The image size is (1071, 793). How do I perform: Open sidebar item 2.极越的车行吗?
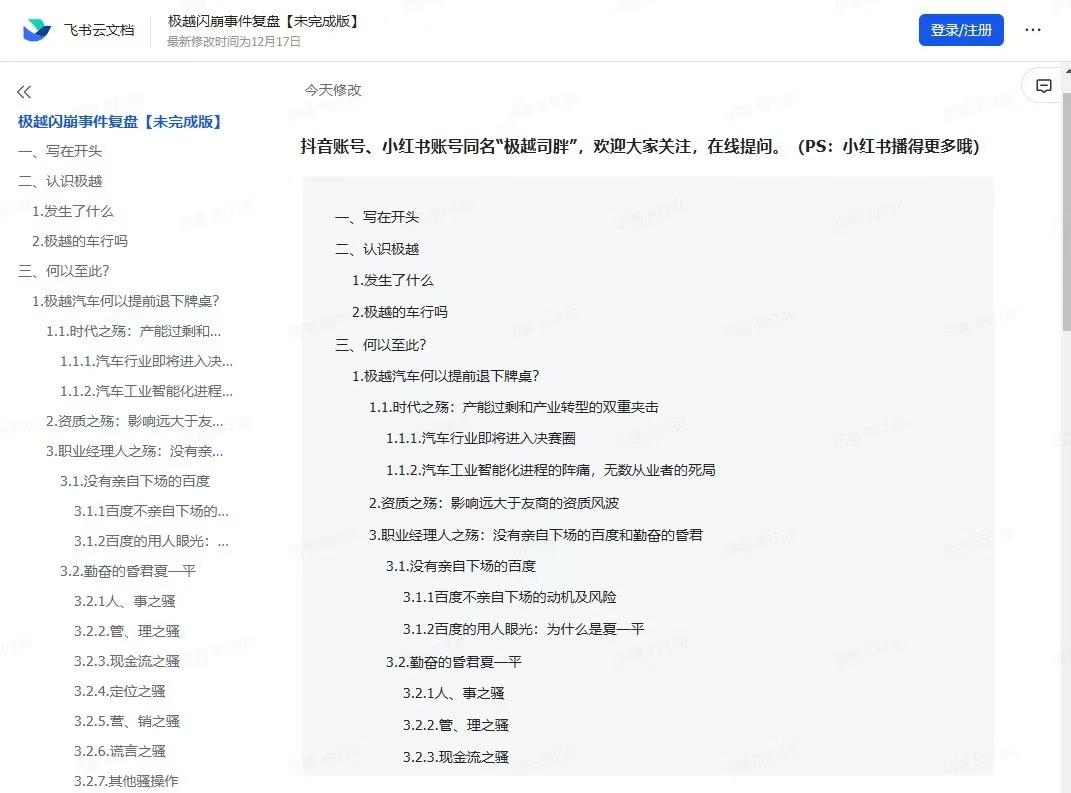coord(79,241)
